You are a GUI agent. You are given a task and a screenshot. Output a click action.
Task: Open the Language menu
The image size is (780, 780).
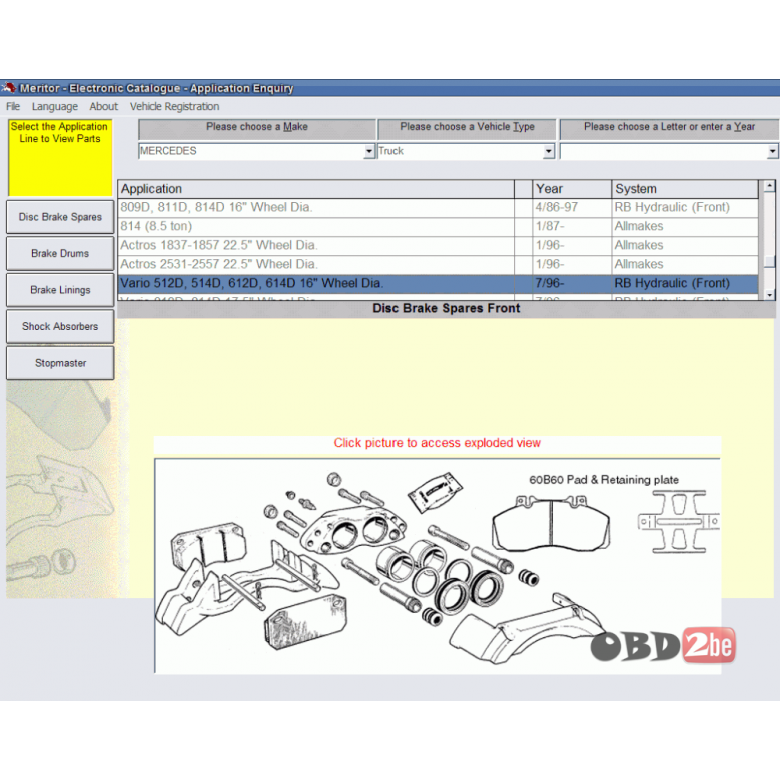pyautogui.click(x=55, y=106)
